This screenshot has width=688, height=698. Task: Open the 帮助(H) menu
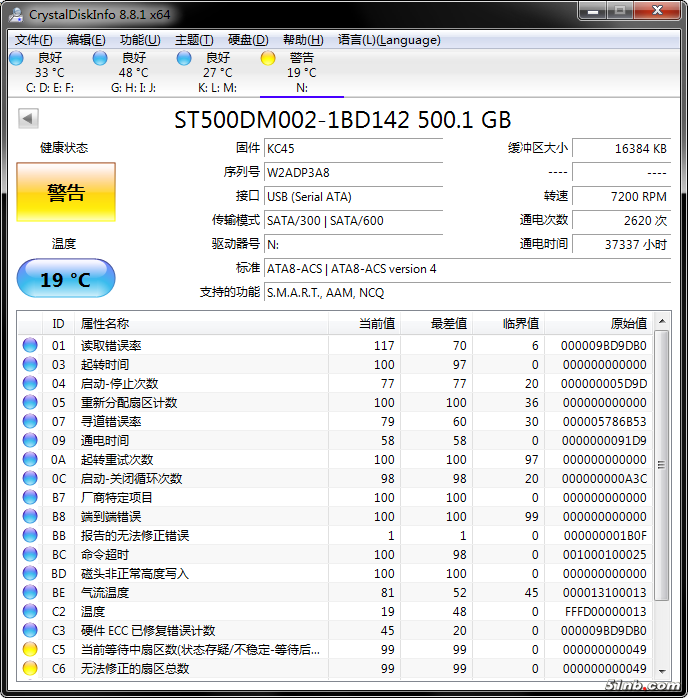tap(303, 40)
